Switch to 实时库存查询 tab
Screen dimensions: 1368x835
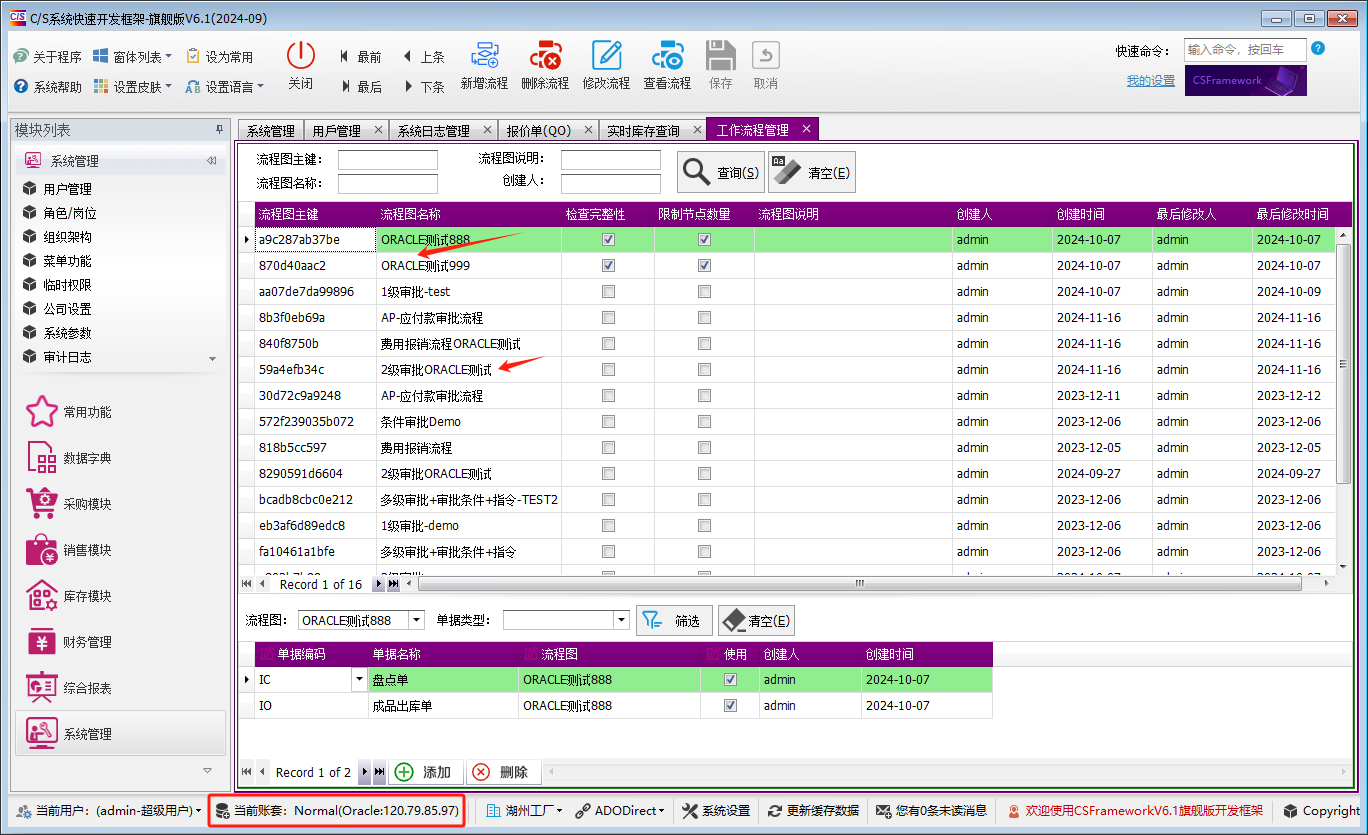643,131
